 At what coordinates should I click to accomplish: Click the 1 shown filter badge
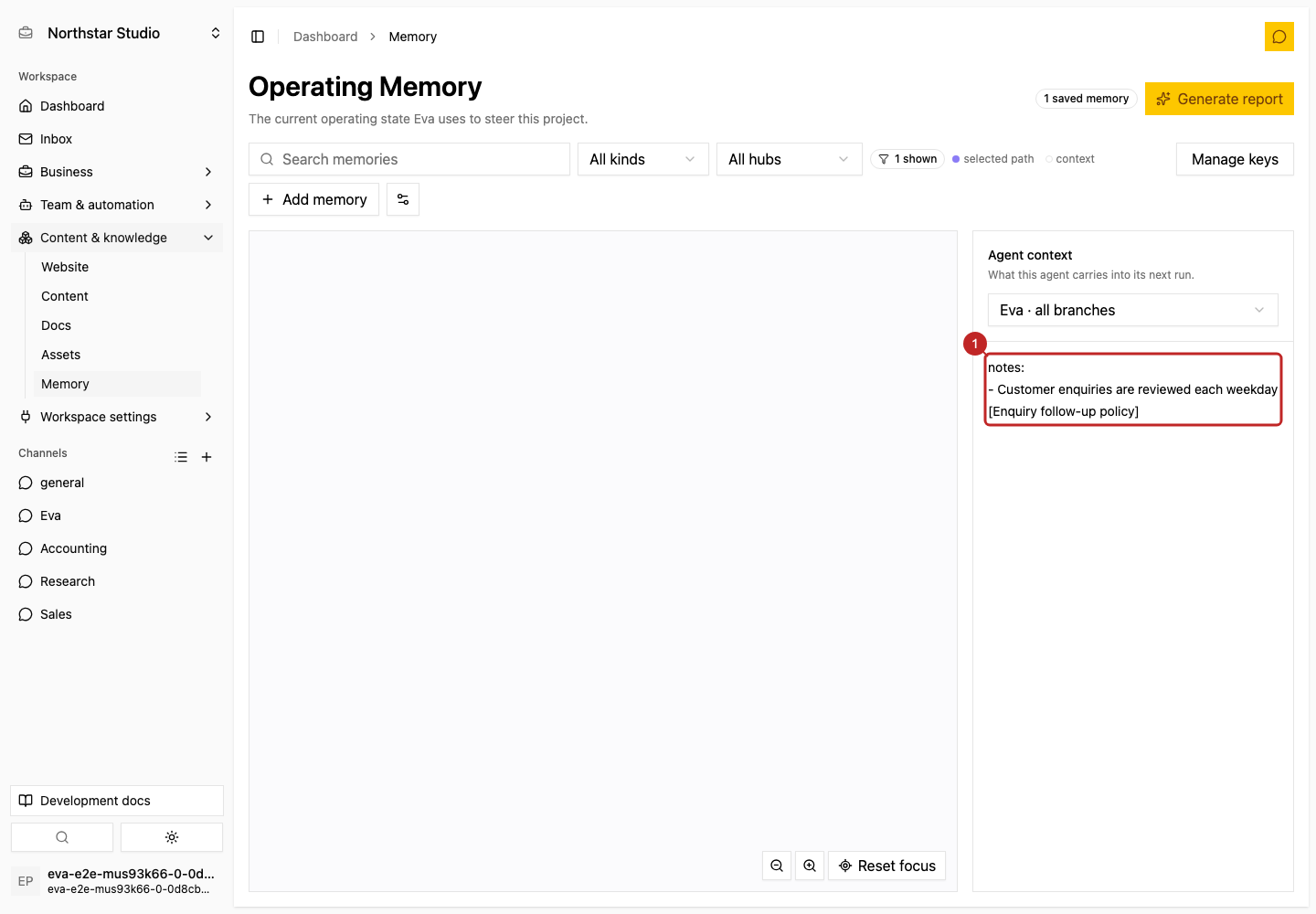(x=907, y=159)
